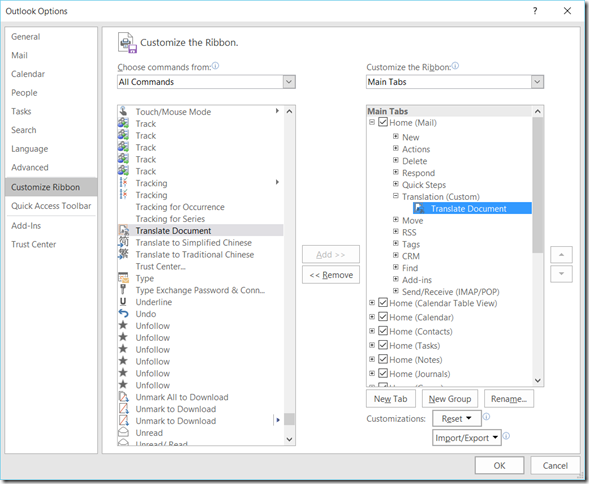
Task: Select the Send/Receive (IMAP/POP) group
Action: point(451,292)
